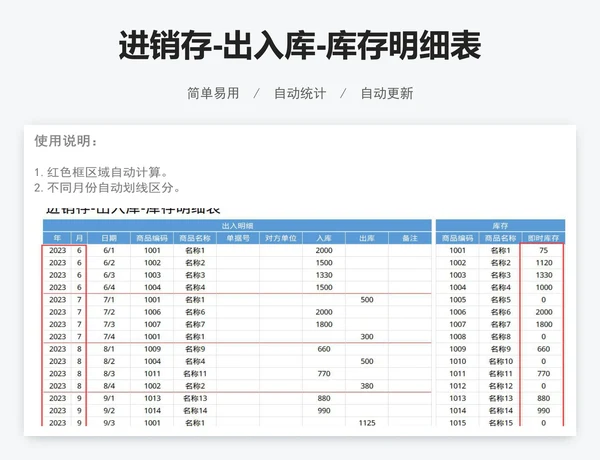Select the 即时库存 cell showing 75
The image size is (600, 460).
coord(543,250)
